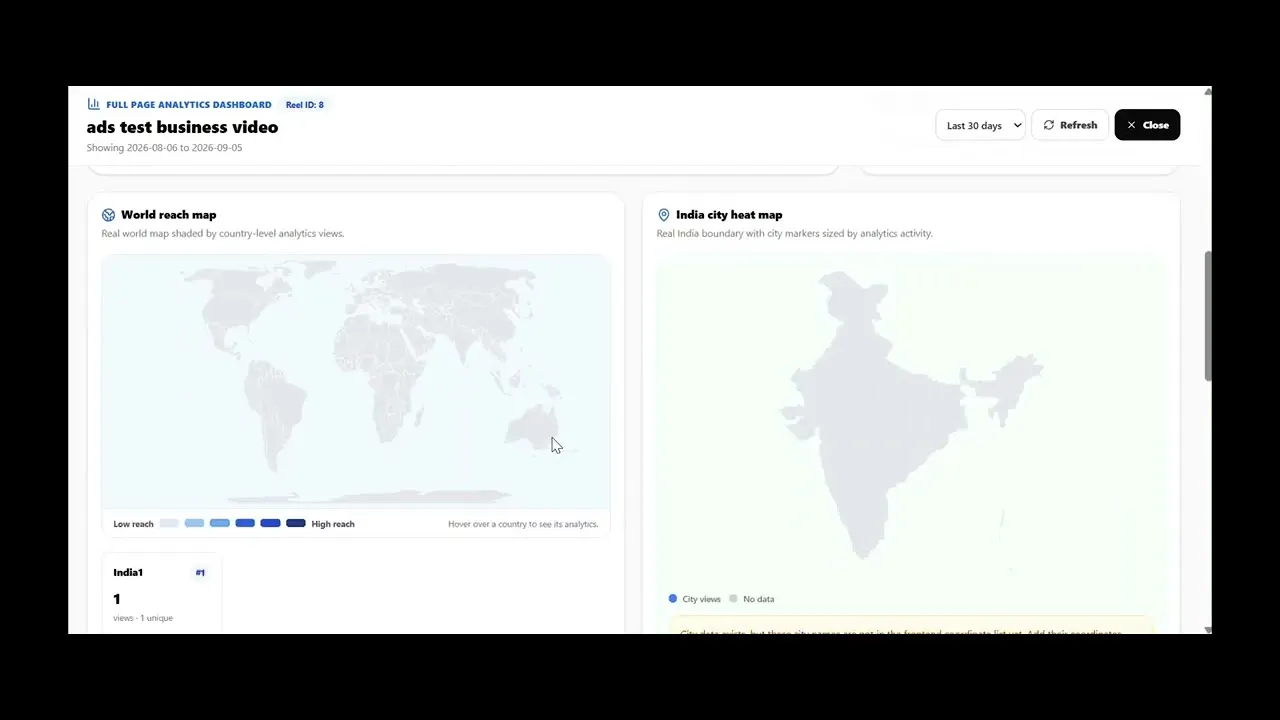Click the #1 rank badge on India1 card

(200, 573)
